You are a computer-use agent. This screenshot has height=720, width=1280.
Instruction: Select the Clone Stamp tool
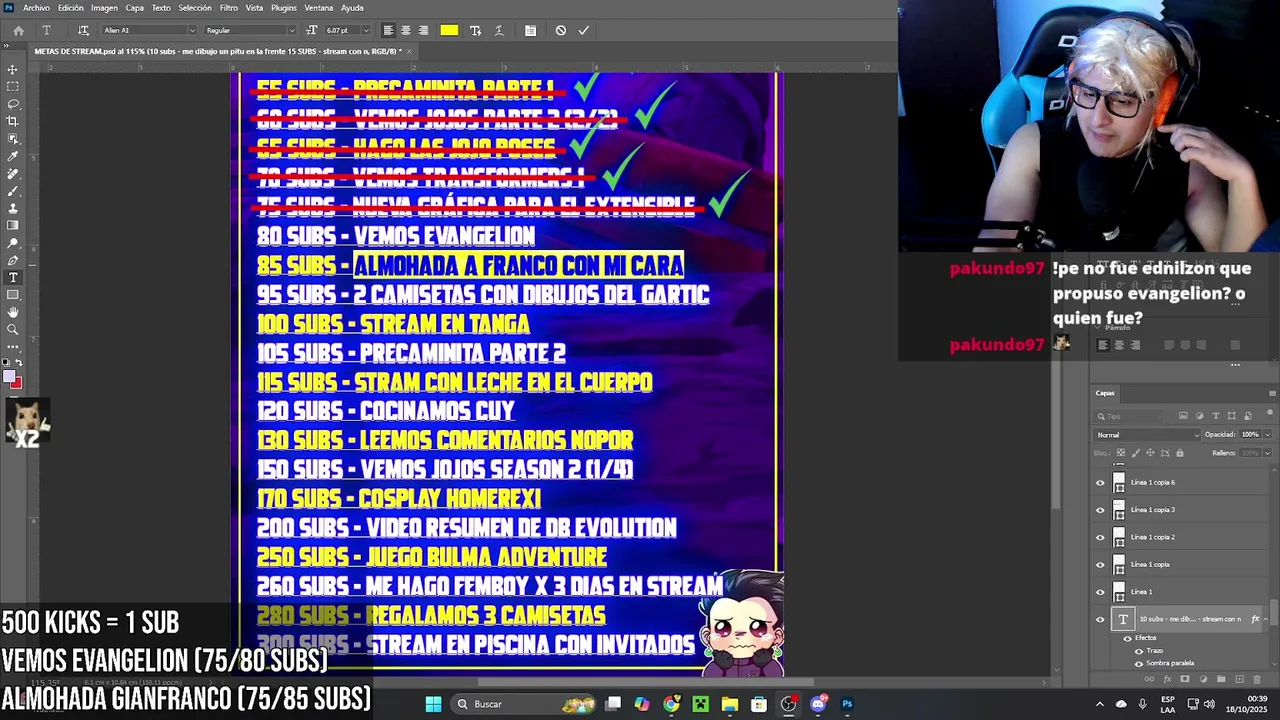(13, 208)
